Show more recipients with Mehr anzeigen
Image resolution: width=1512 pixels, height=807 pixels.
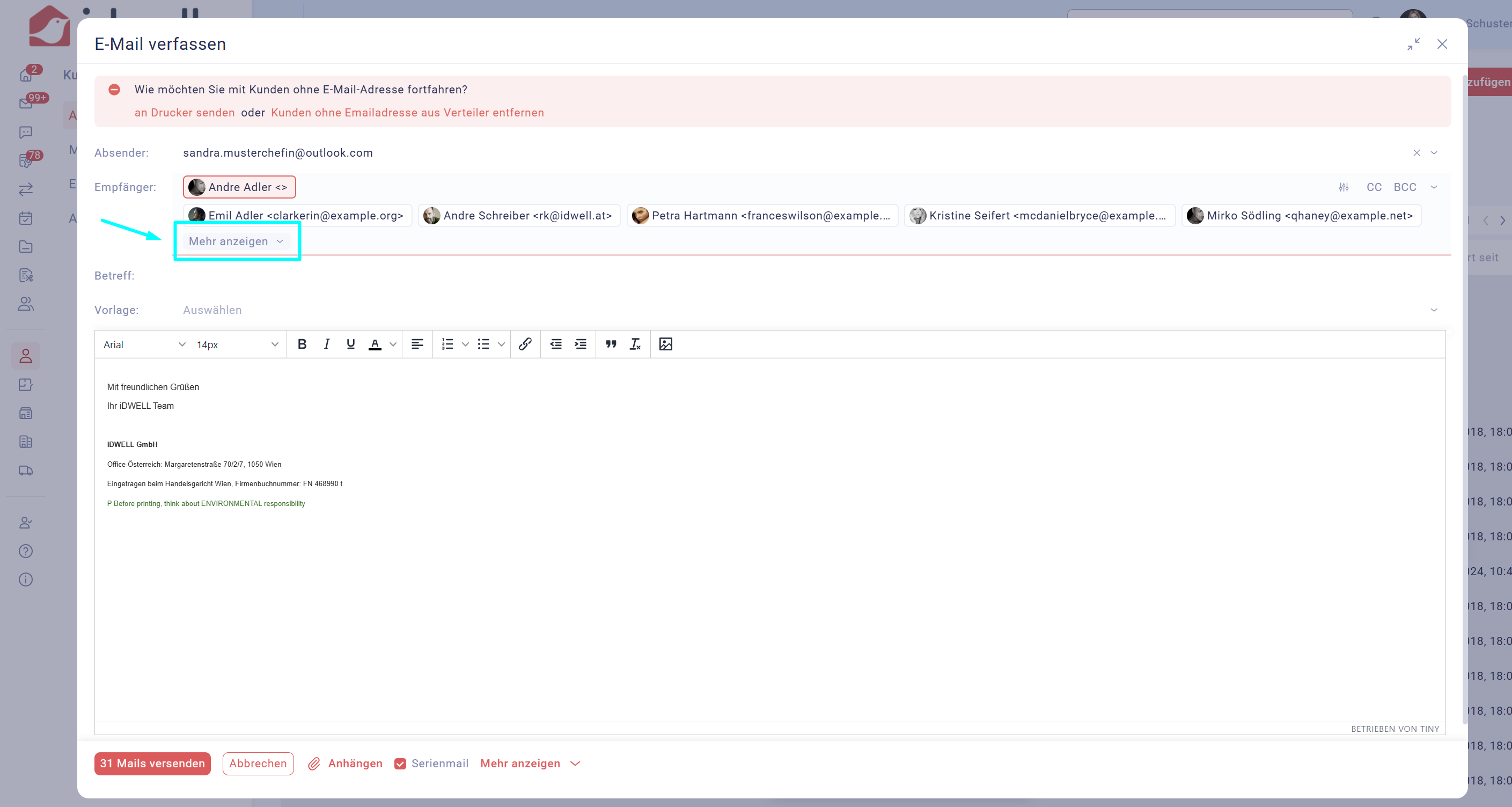(236, 241)
